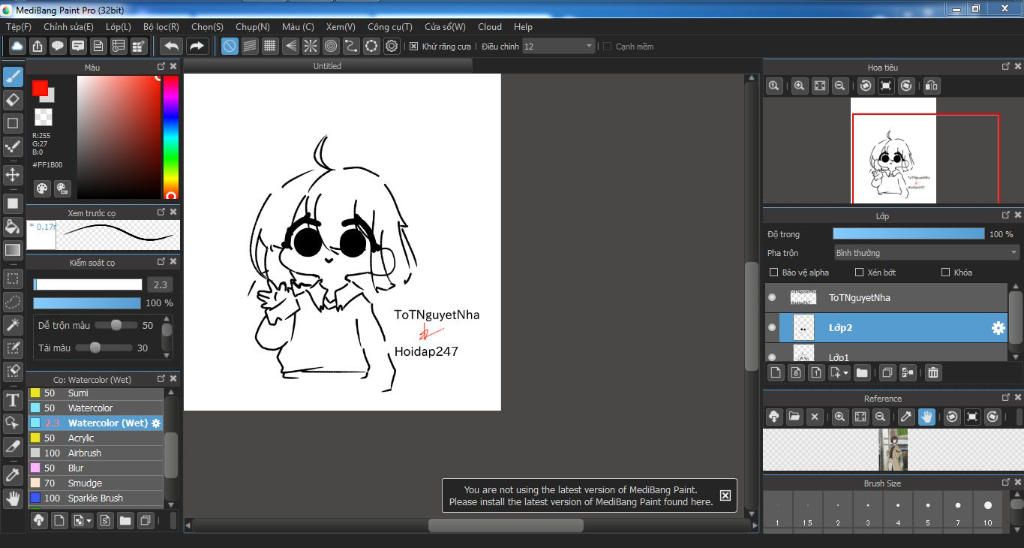Hide the Lớp1 layer
Viewport: 1024px width, 548px height.
(772, 357)
